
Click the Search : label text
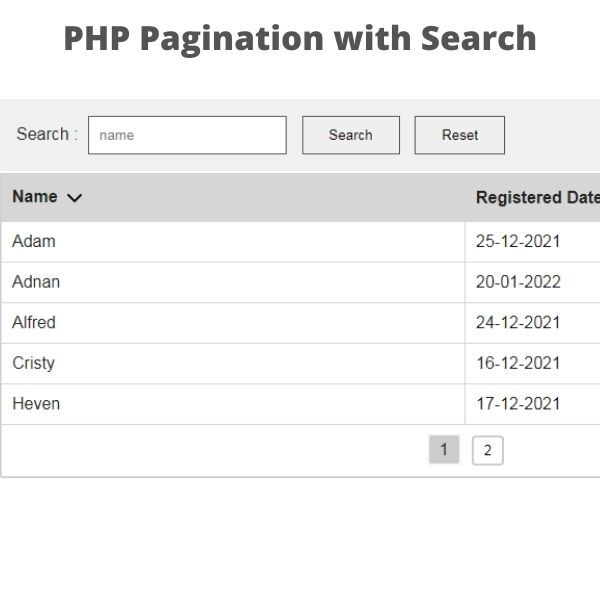coord(47,134)
